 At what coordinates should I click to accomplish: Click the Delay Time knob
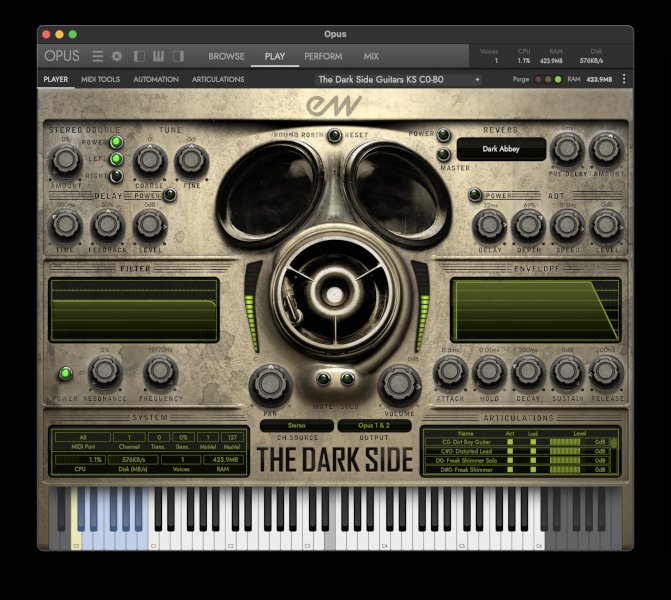click(65, 226)
